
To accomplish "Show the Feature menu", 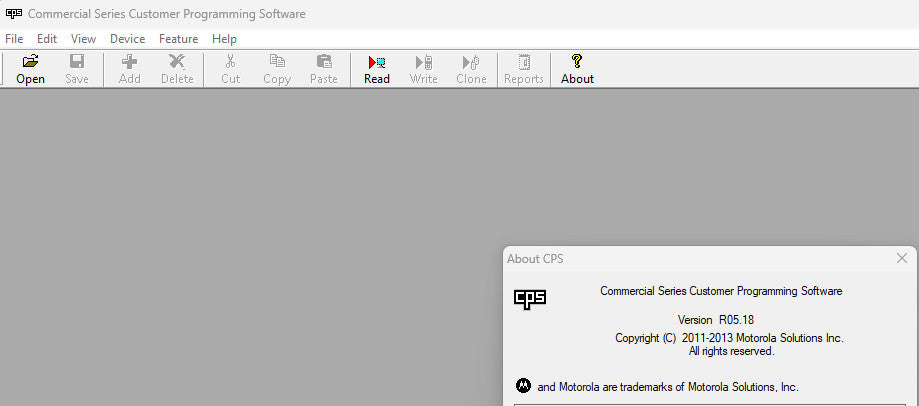I will (178, 39).
